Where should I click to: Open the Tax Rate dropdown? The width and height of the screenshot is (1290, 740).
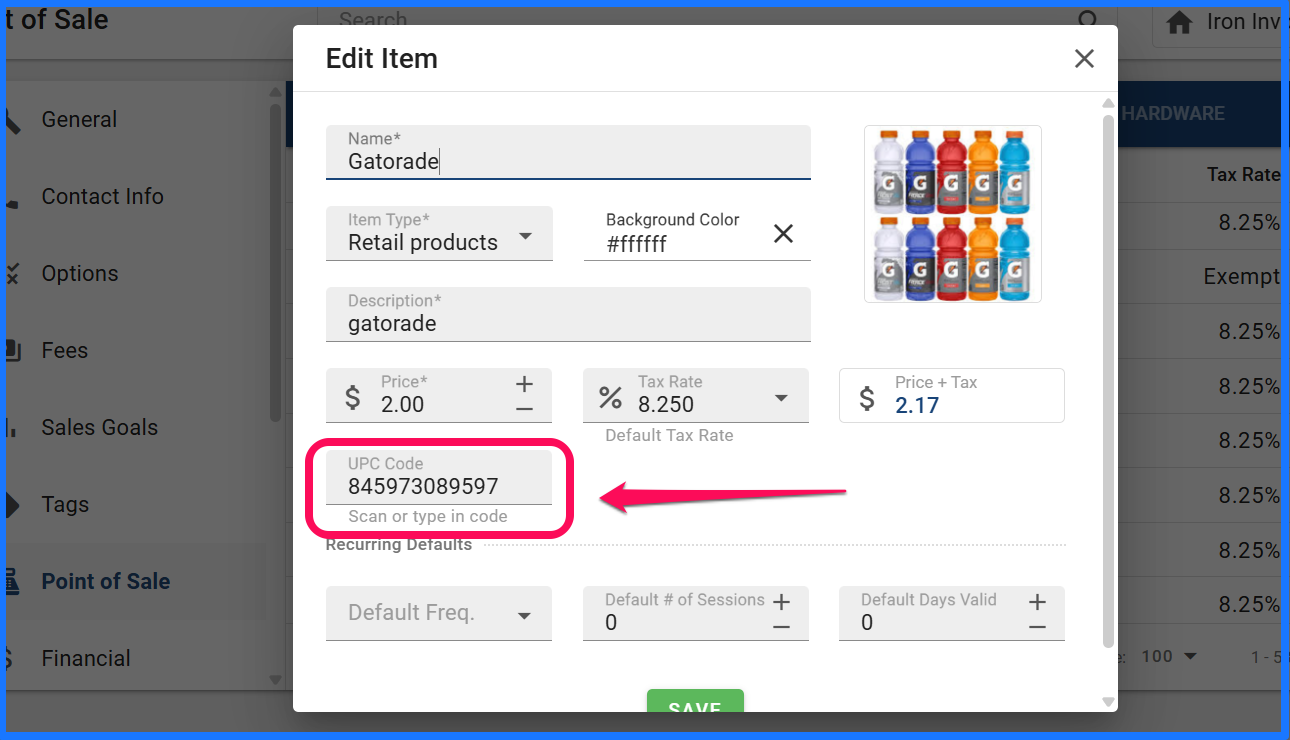coord(696,395)
